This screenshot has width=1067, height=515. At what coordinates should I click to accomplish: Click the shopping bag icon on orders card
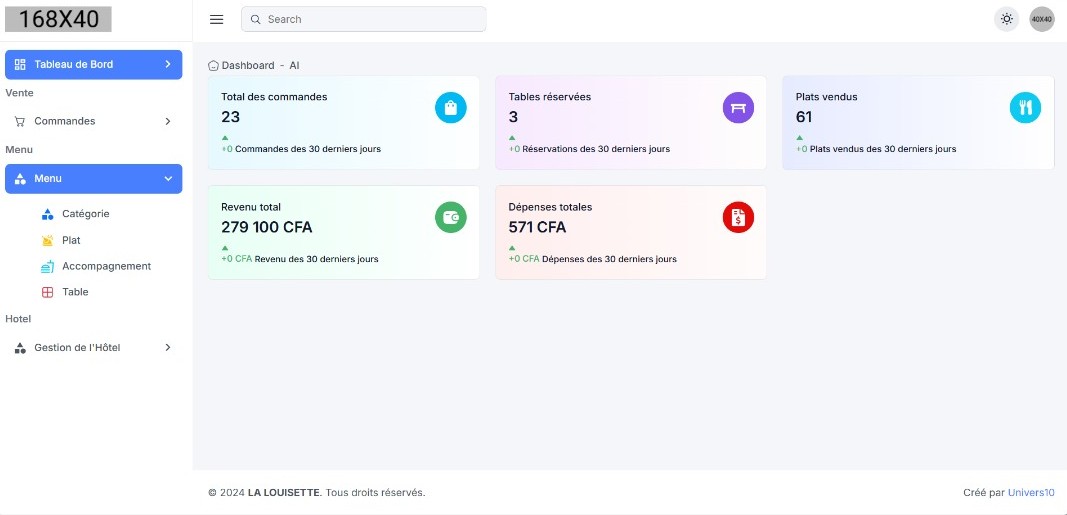[450, 107]
